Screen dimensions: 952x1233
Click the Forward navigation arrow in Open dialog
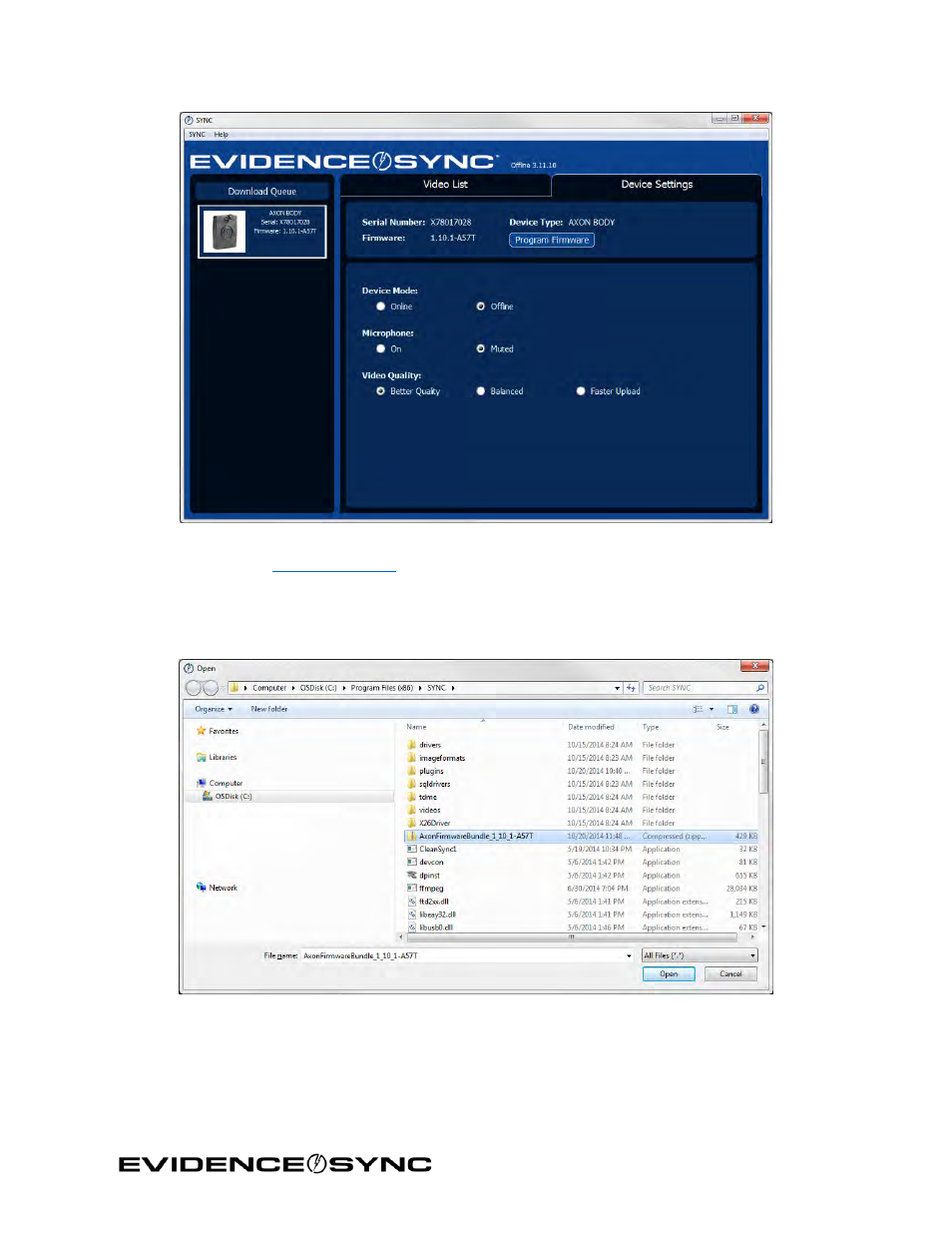coord(211,688)
